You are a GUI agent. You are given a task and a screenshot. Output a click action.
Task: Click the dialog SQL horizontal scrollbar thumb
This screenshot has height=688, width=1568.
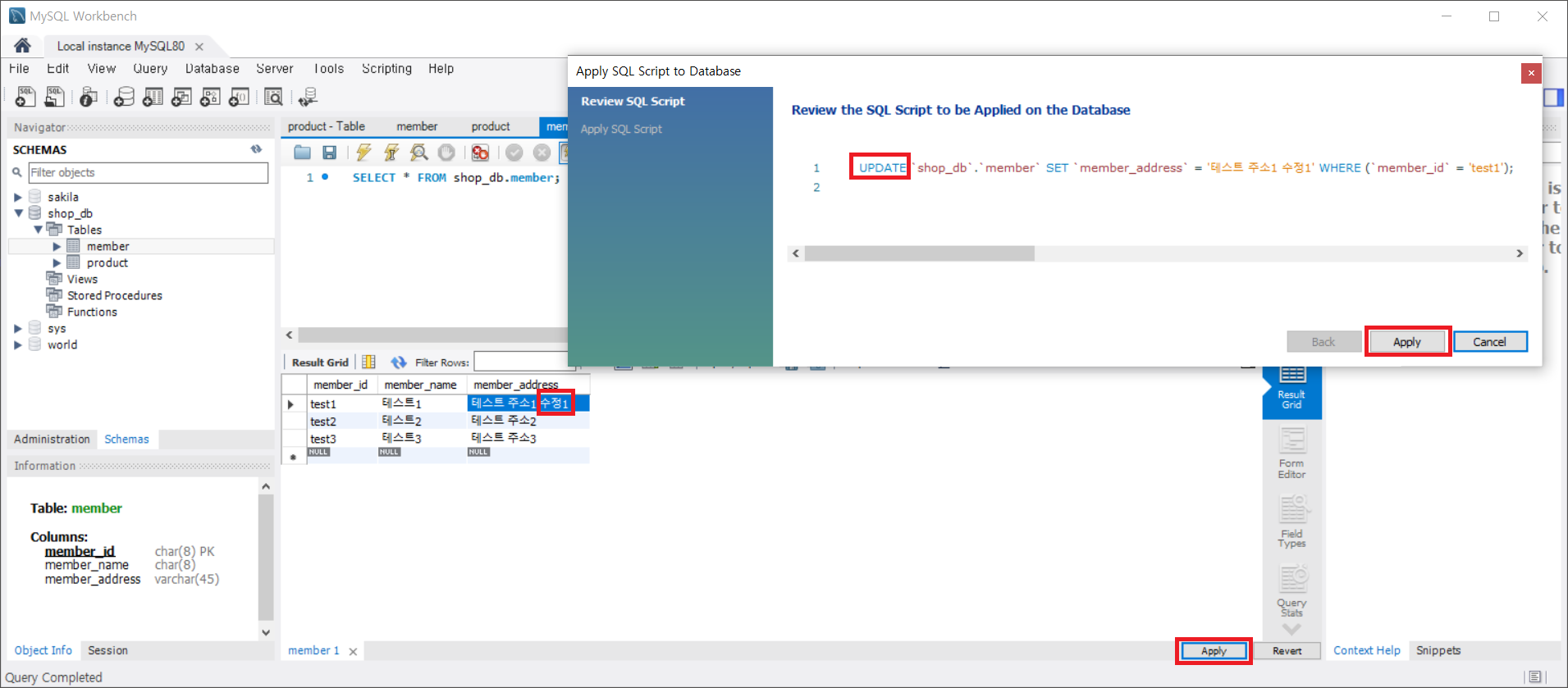(919, 253)
